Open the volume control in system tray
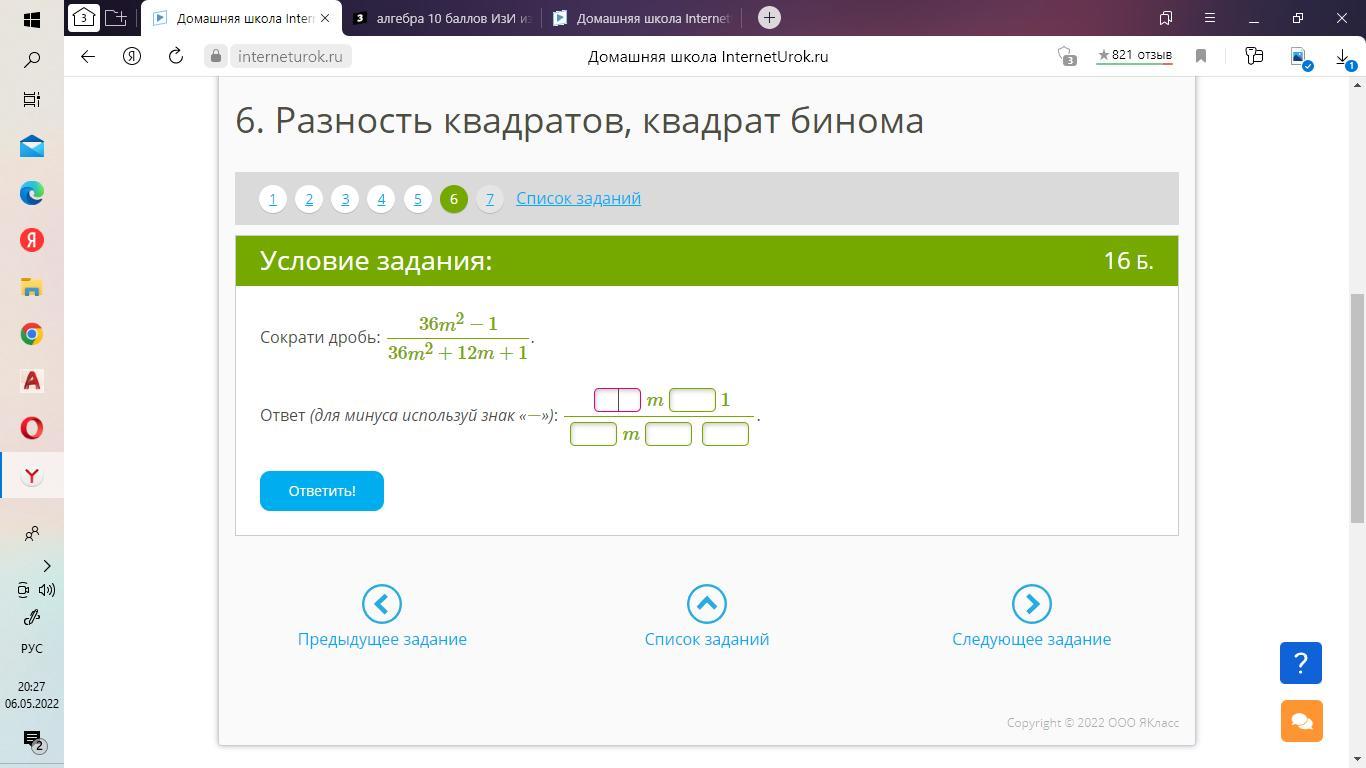Image resolution: width=1366 pixels, height=768 pixels. point(46,590)
